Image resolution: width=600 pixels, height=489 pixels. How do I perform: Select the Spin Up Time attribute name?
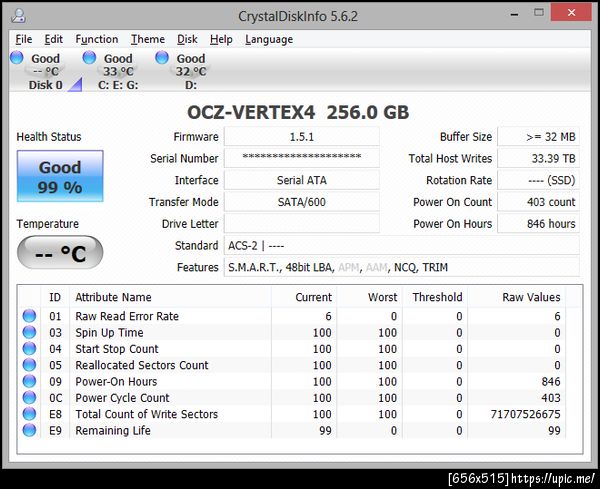(109, 333)
